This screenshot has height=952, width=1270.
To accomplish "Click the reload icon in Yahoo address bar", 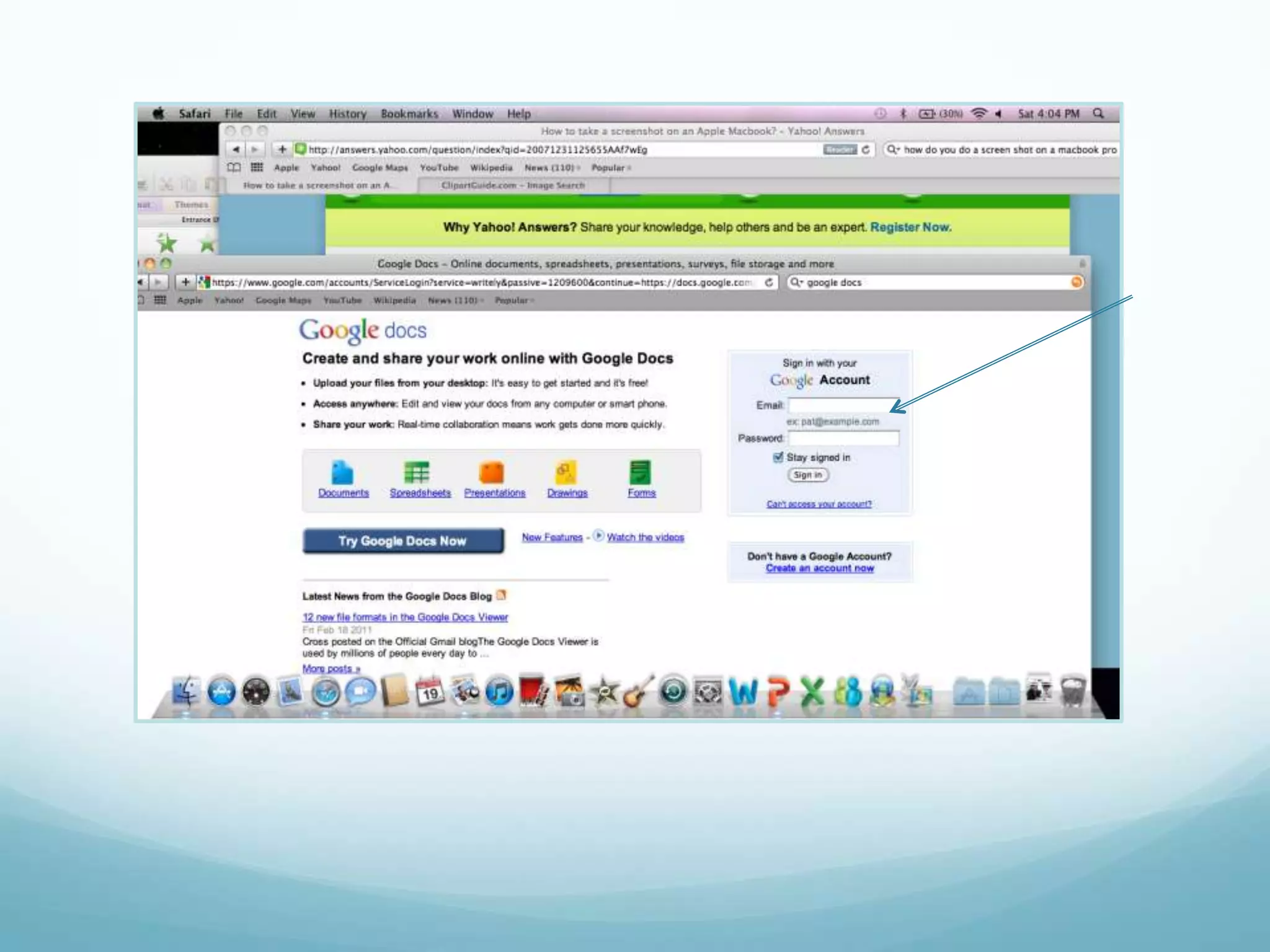I will pyautogui.click(x=866, y=149).
